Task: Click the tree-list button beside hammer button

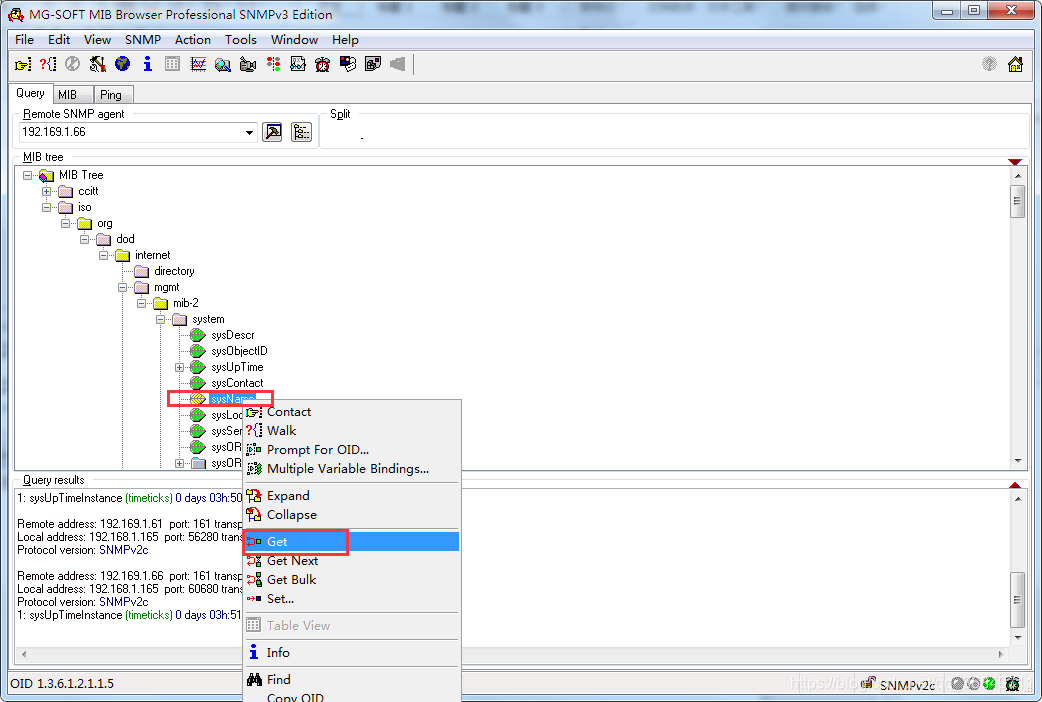Action: pyautogui.click(x=302, y=132)
